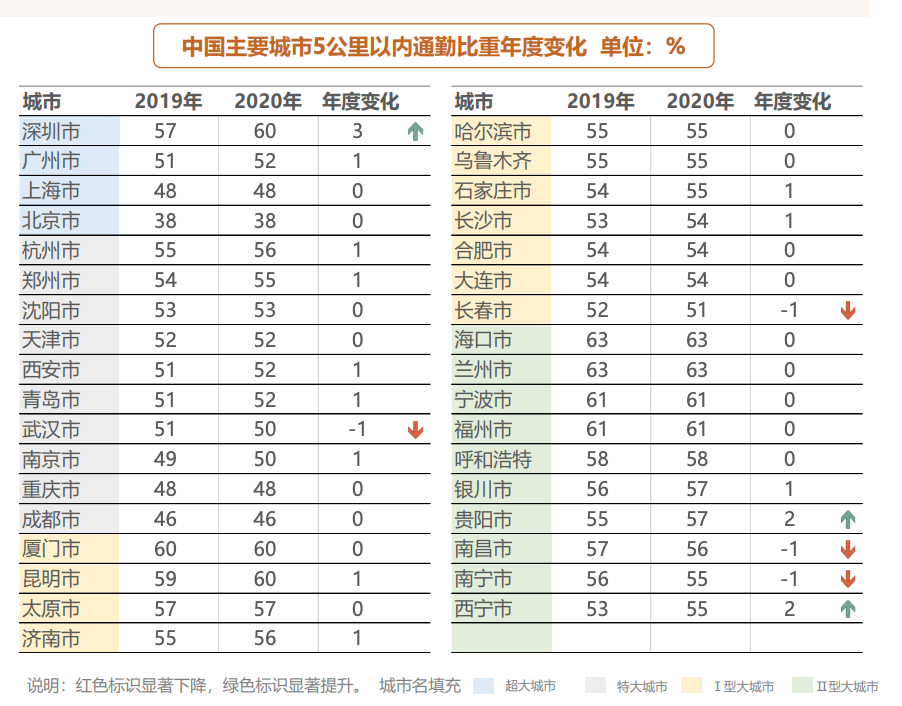The width and height of the screenshot is (902, 706).
Task: Click the red down arrow in 长春市 row
Action: pyautogui.click(x=847, y=311)
